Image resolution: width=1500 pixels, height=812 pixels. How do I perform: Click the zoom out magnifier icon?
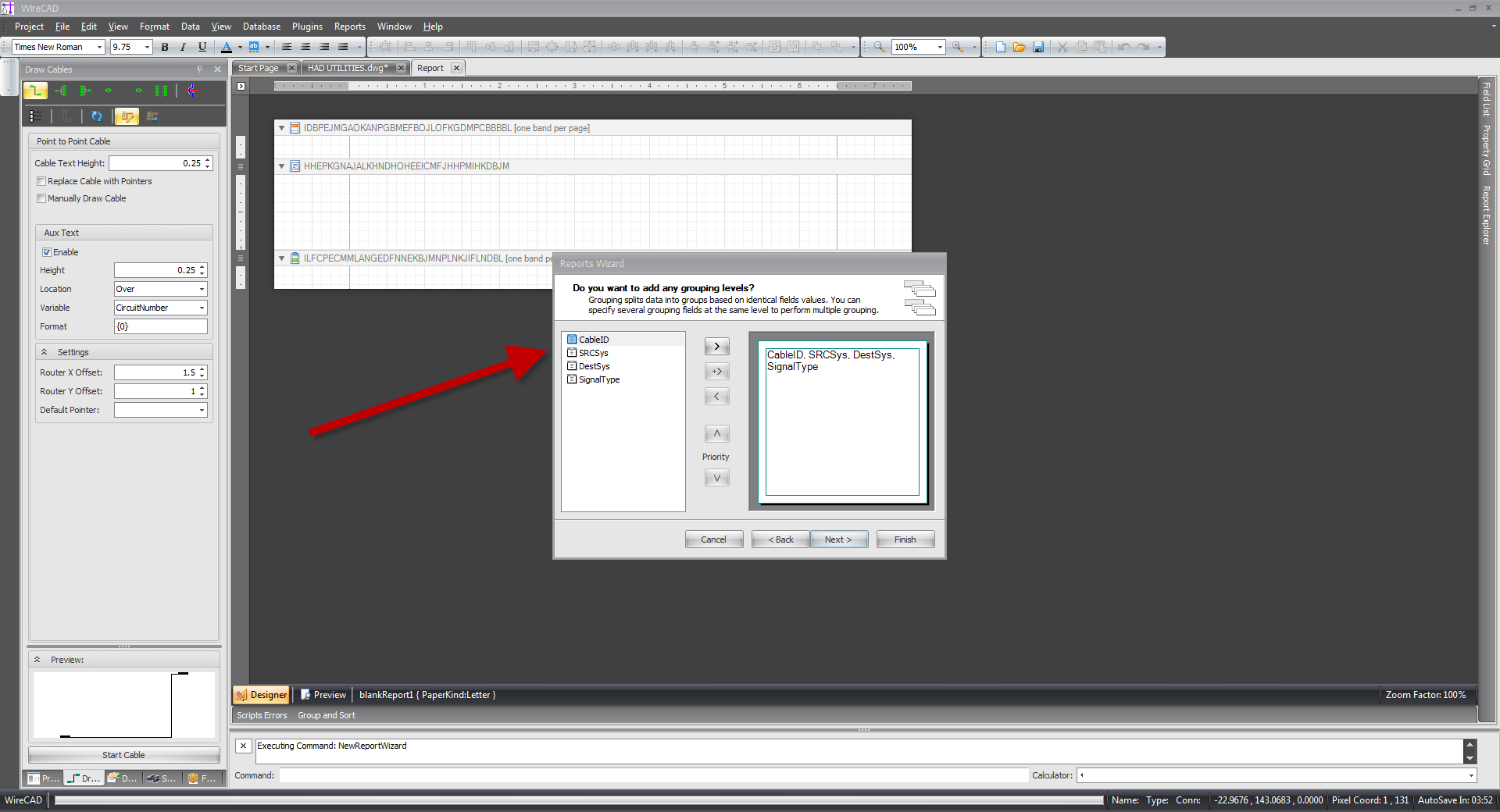pos(879,47)
